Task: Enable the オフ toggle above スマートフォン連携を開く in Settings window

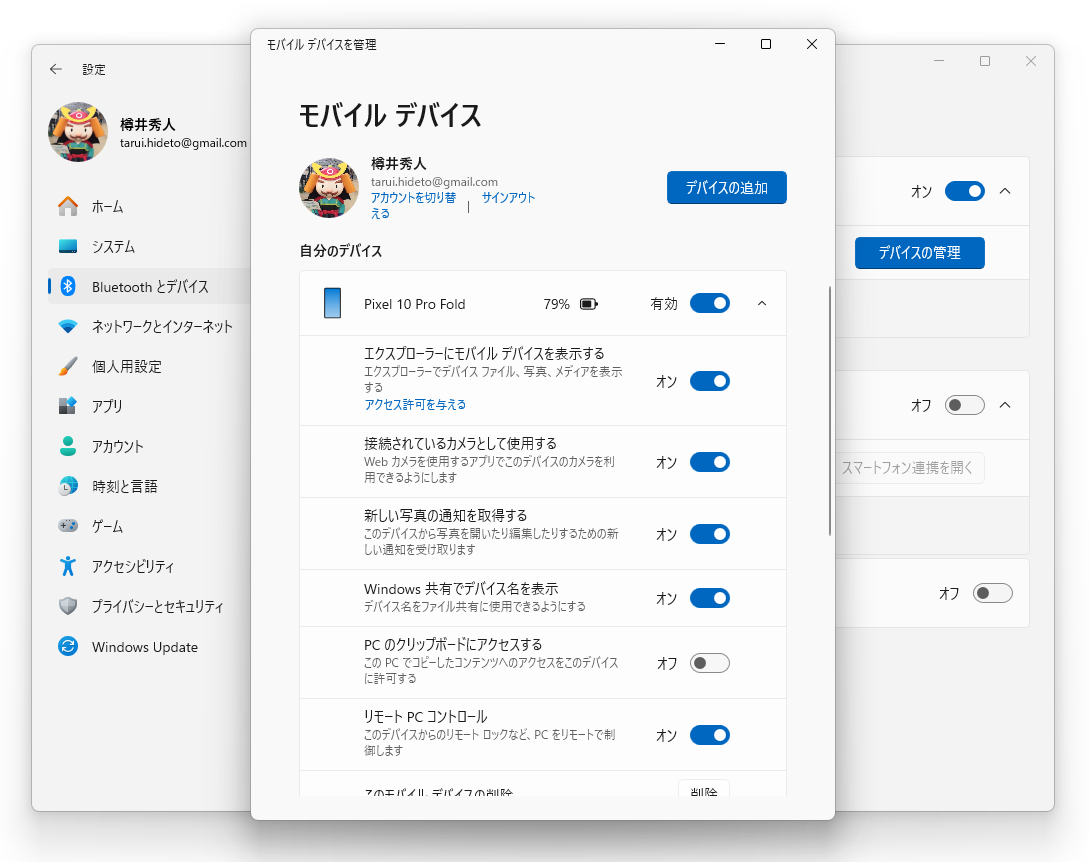Action: click(965, 405)
